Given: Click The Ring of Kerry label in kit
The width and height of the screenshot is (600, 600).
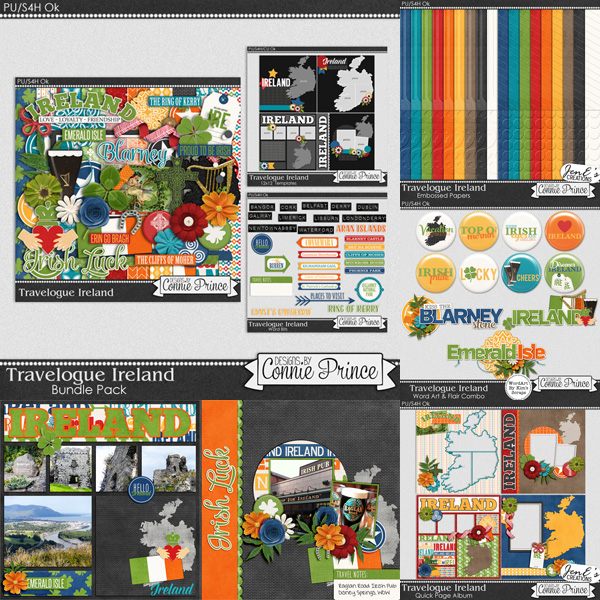Looking at the screenshot, I should tap(174, 101).
